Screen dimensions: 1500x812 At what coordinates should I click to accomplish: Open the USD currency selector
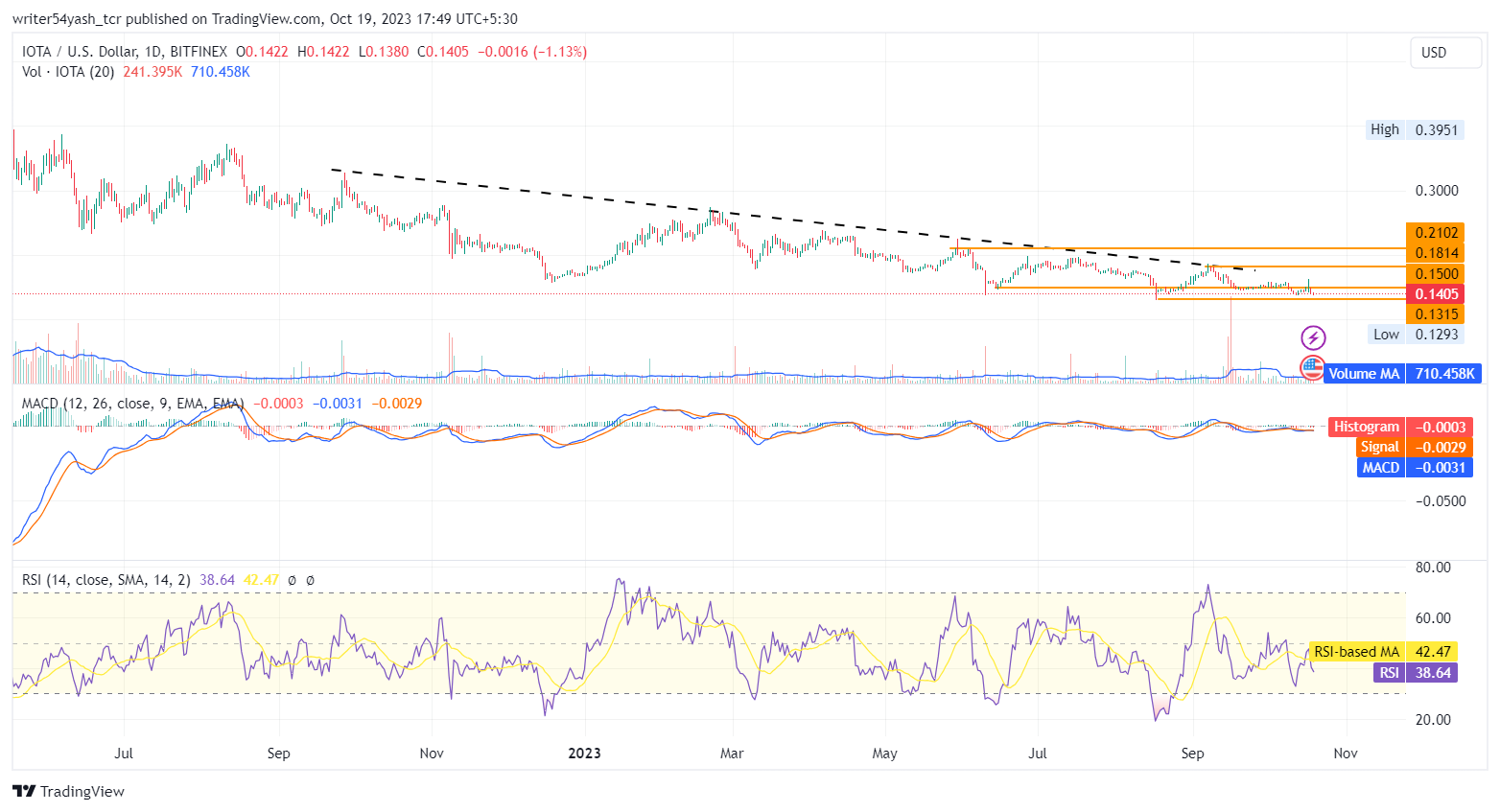click(x=1445, y=53)
